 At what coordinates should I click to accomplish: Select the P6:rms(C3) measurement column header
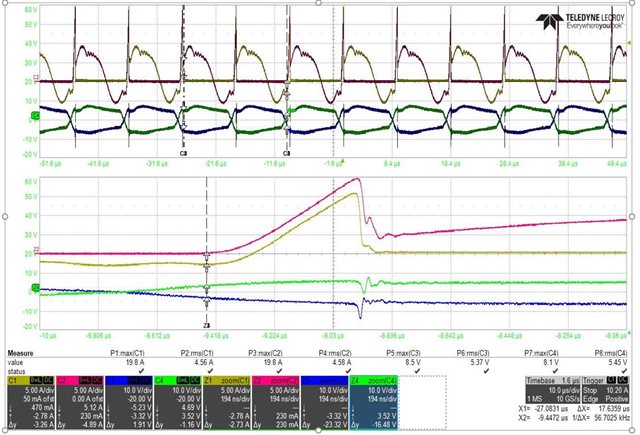(473, 353)
